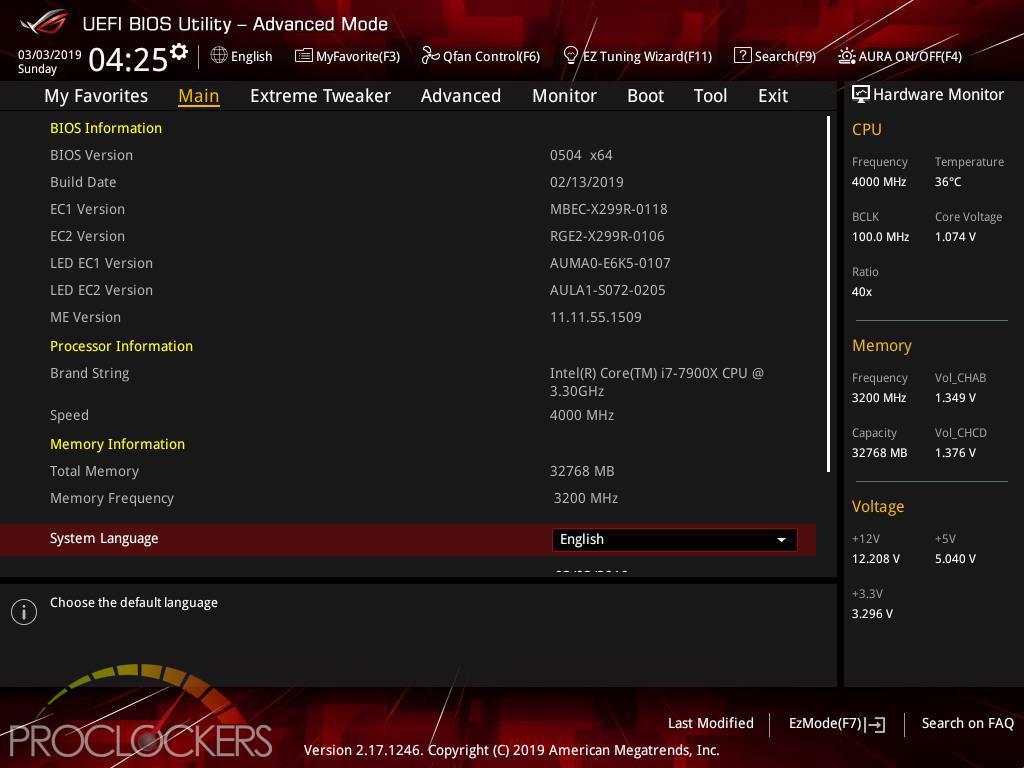The height and width of the screenshot is (768, 1024).
Task: Click the Qfan Control fan icon
Action: 430,56
